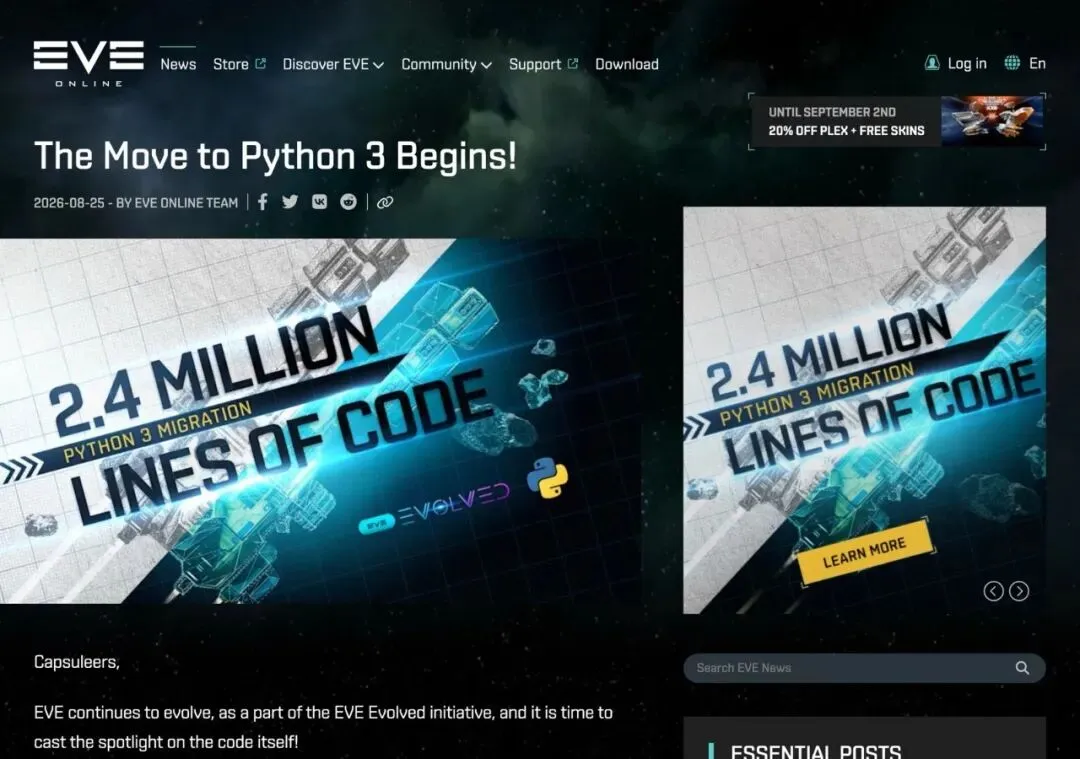Show next promo slide with right arrow
The height and width of the screenshot is (759, 1080).
[1019, 591]
